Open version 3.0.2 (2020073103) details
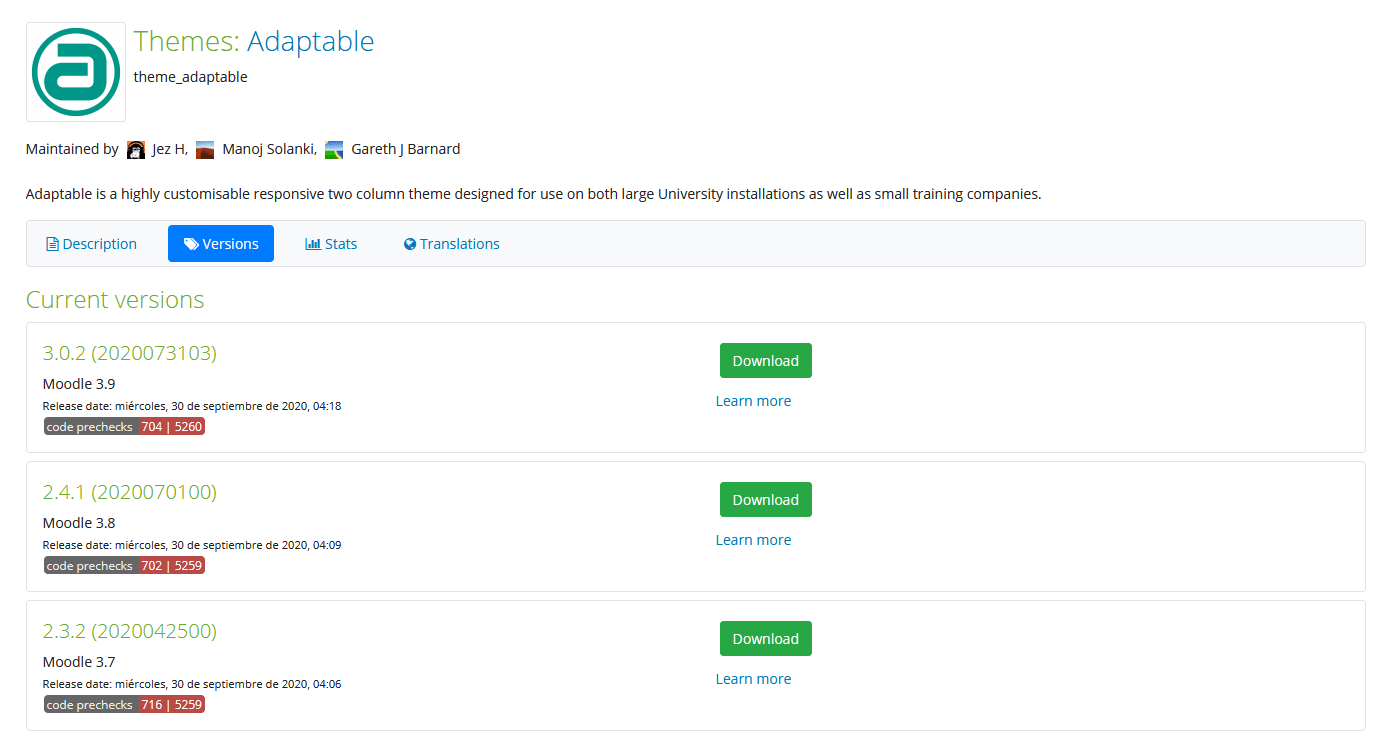Image resolution: width=1377 pixels, height=739 pixels. tap(130, 353)
